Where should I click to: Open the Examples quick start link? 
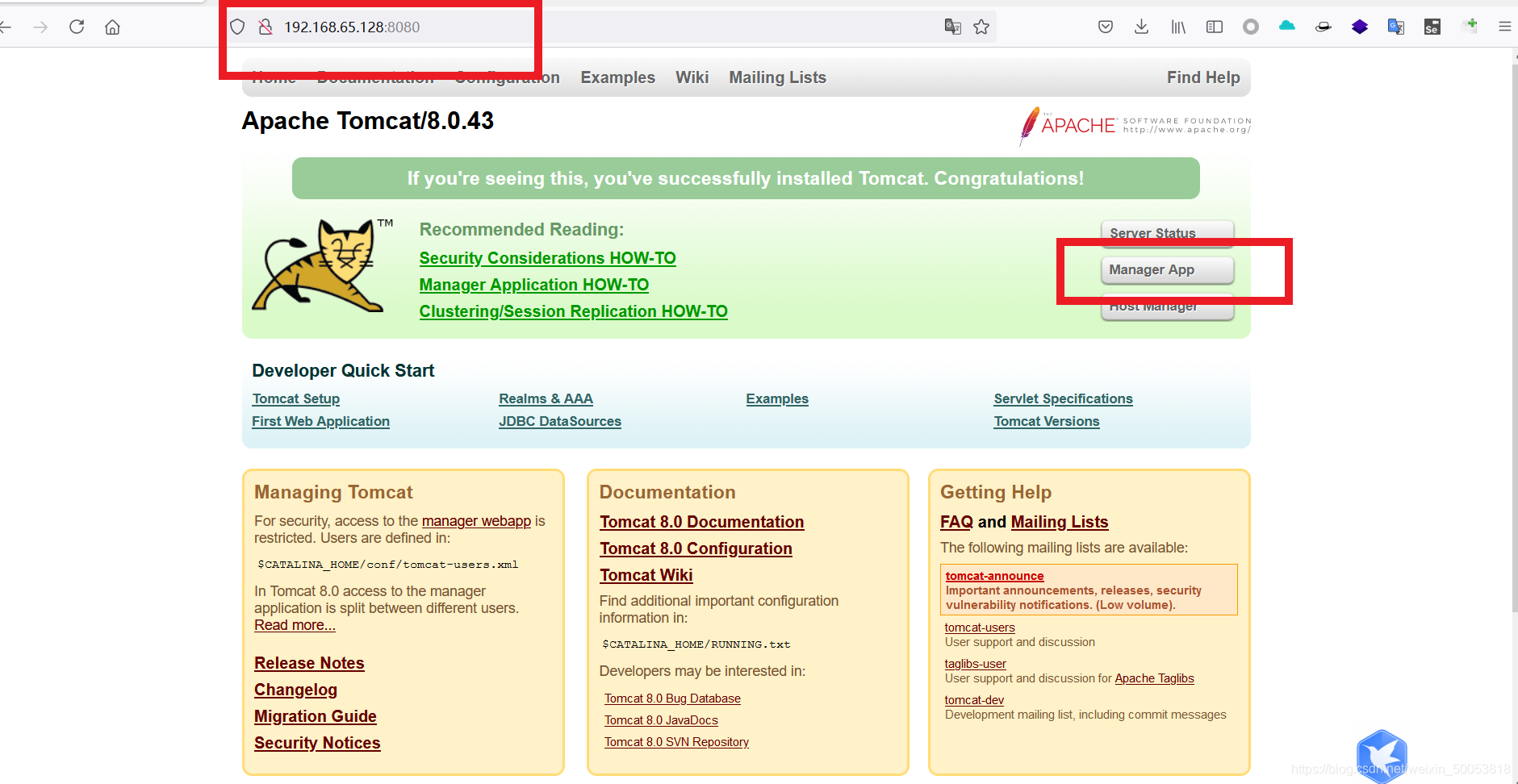(x=777, y=398)
